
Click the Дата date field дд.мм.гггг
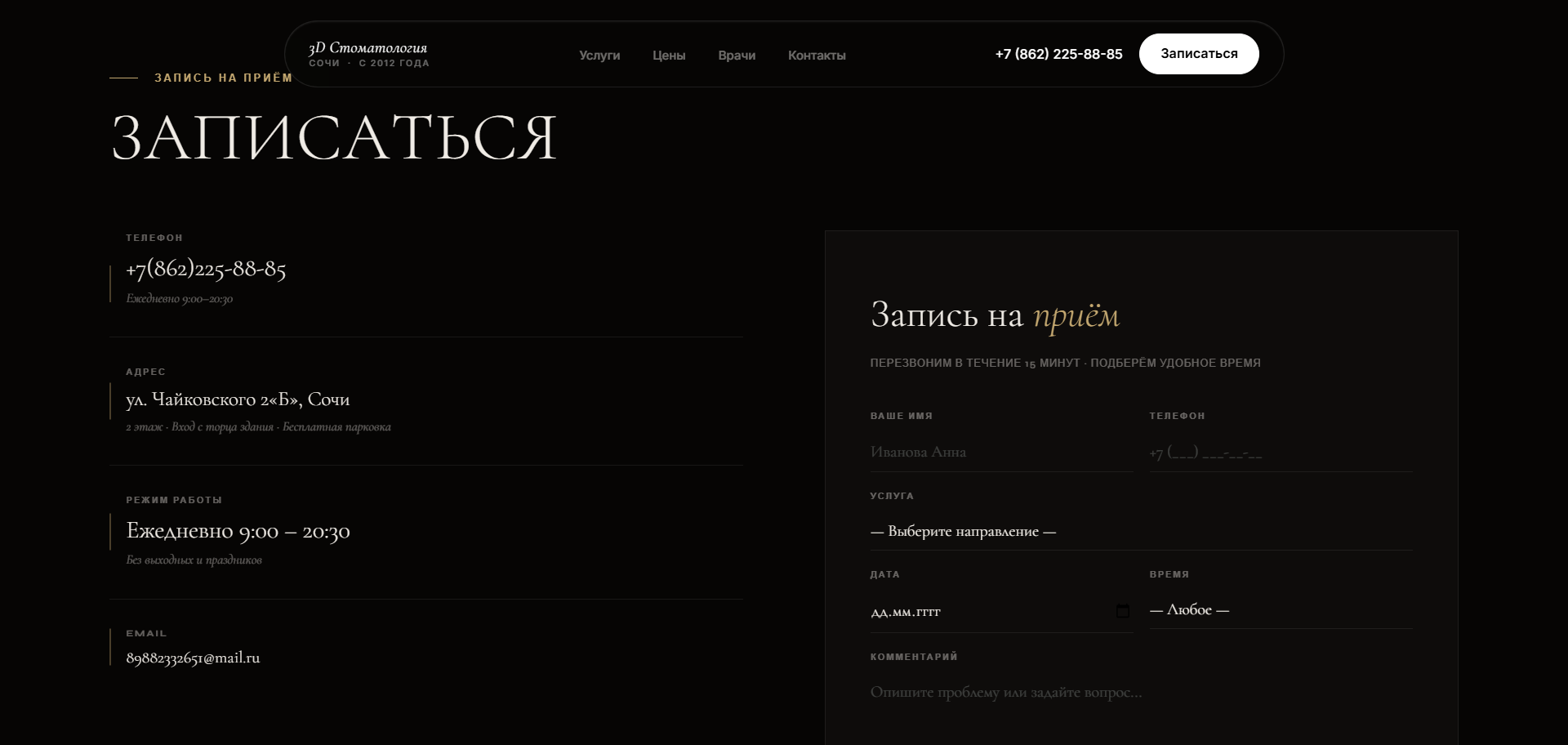(1001, 612)
